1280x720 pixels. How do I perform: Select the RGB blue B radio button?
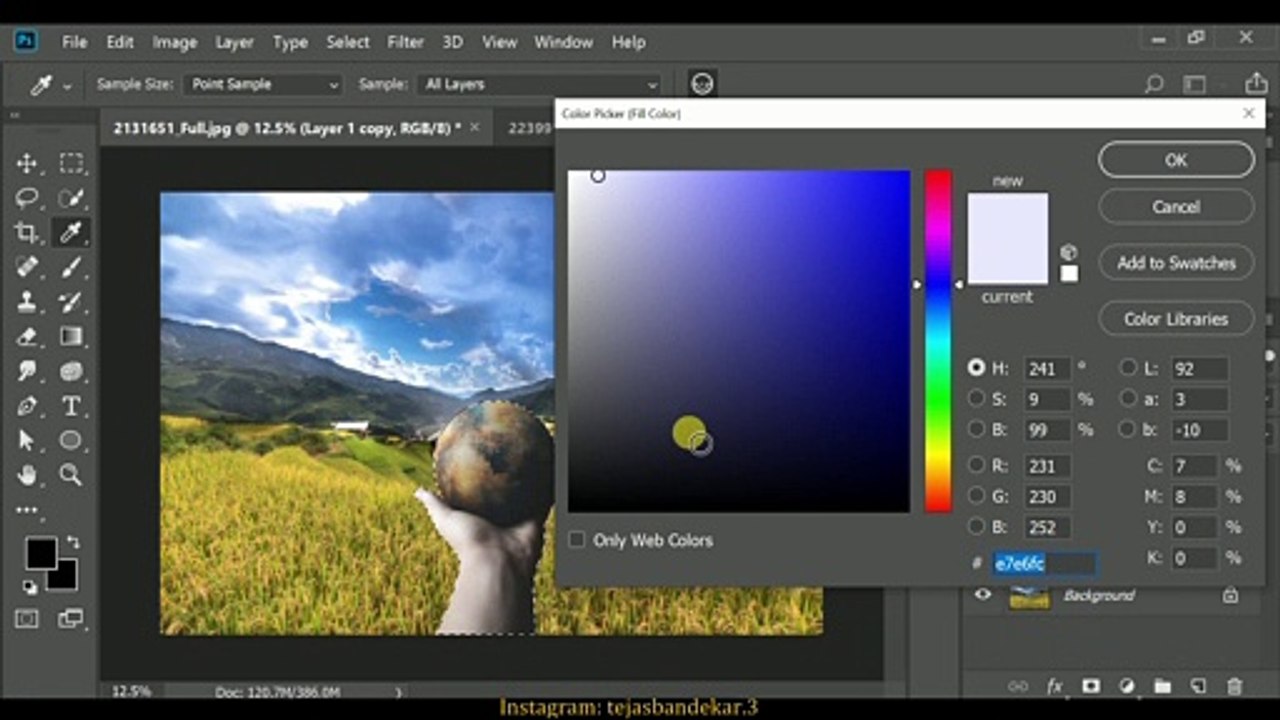[x=976, y=526]
